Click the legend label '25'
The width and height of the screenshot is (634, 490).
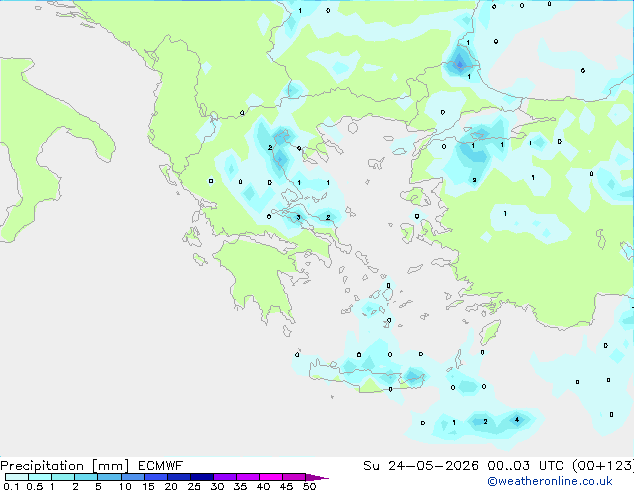(194, 486)
